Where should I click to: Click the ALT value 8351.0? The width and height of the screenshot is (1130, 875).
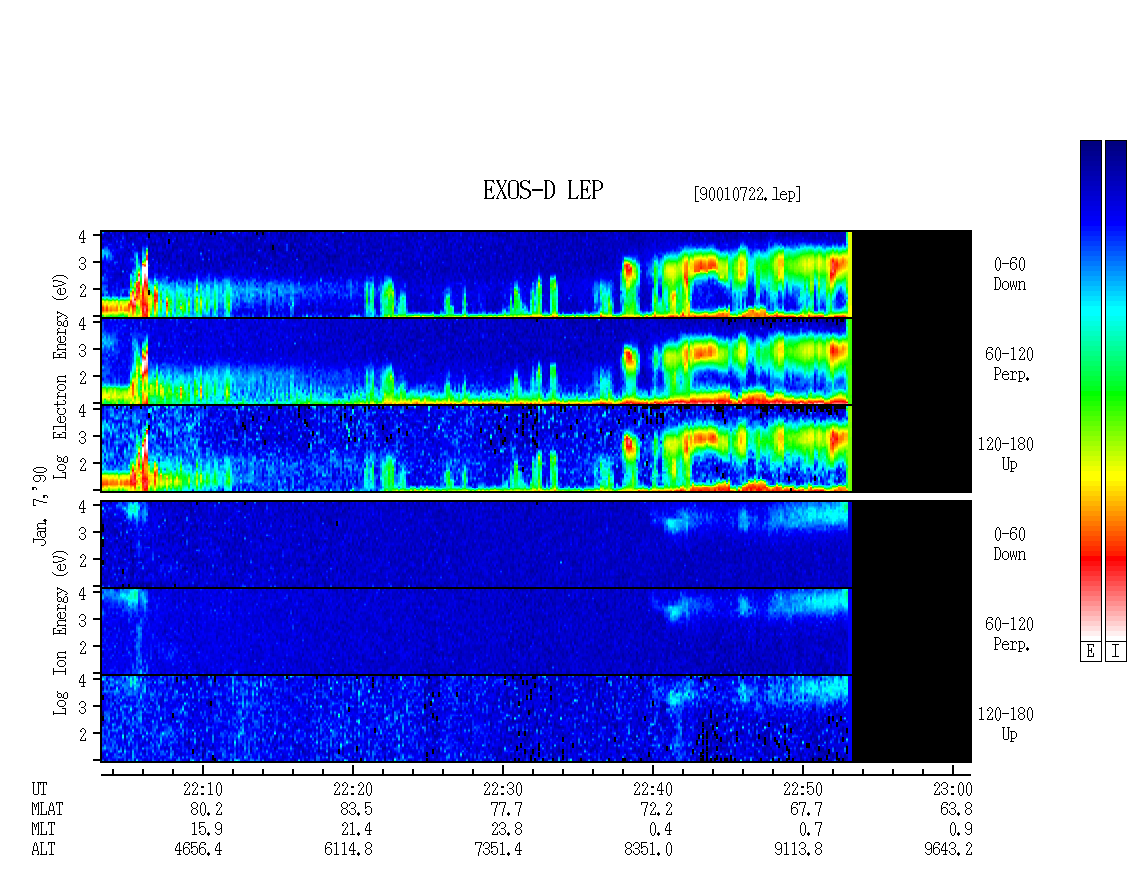pos(648,850)
